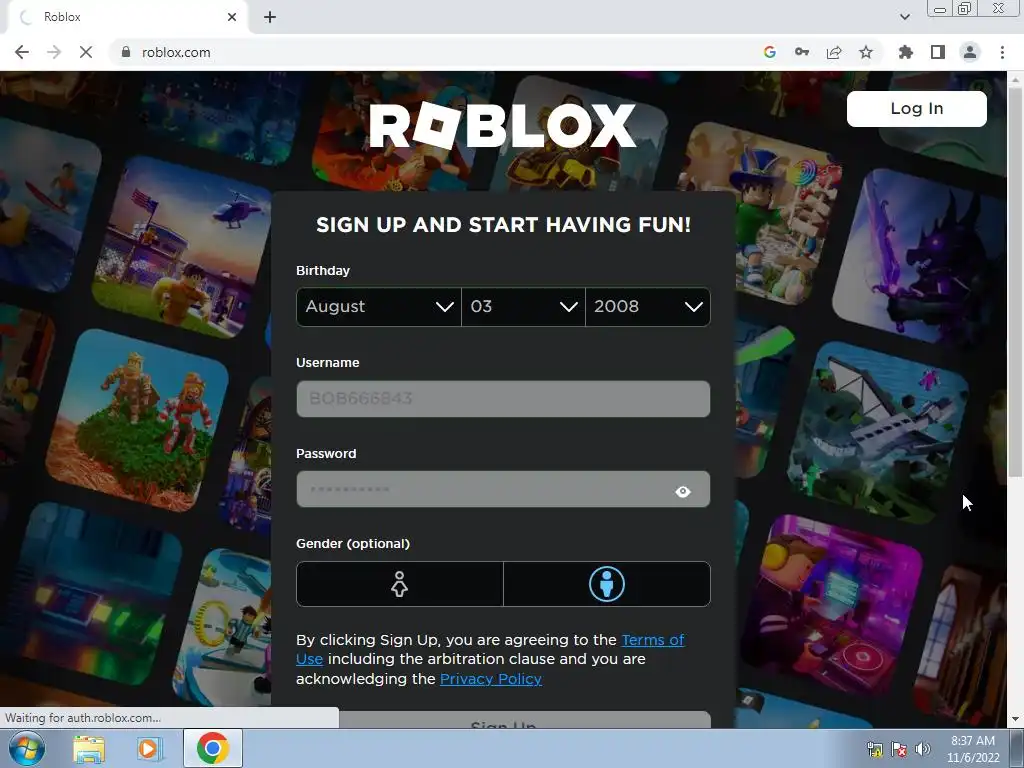Open the tab search chevron
This screenshot has height=768, width=1024.
(x=904, y=17)
